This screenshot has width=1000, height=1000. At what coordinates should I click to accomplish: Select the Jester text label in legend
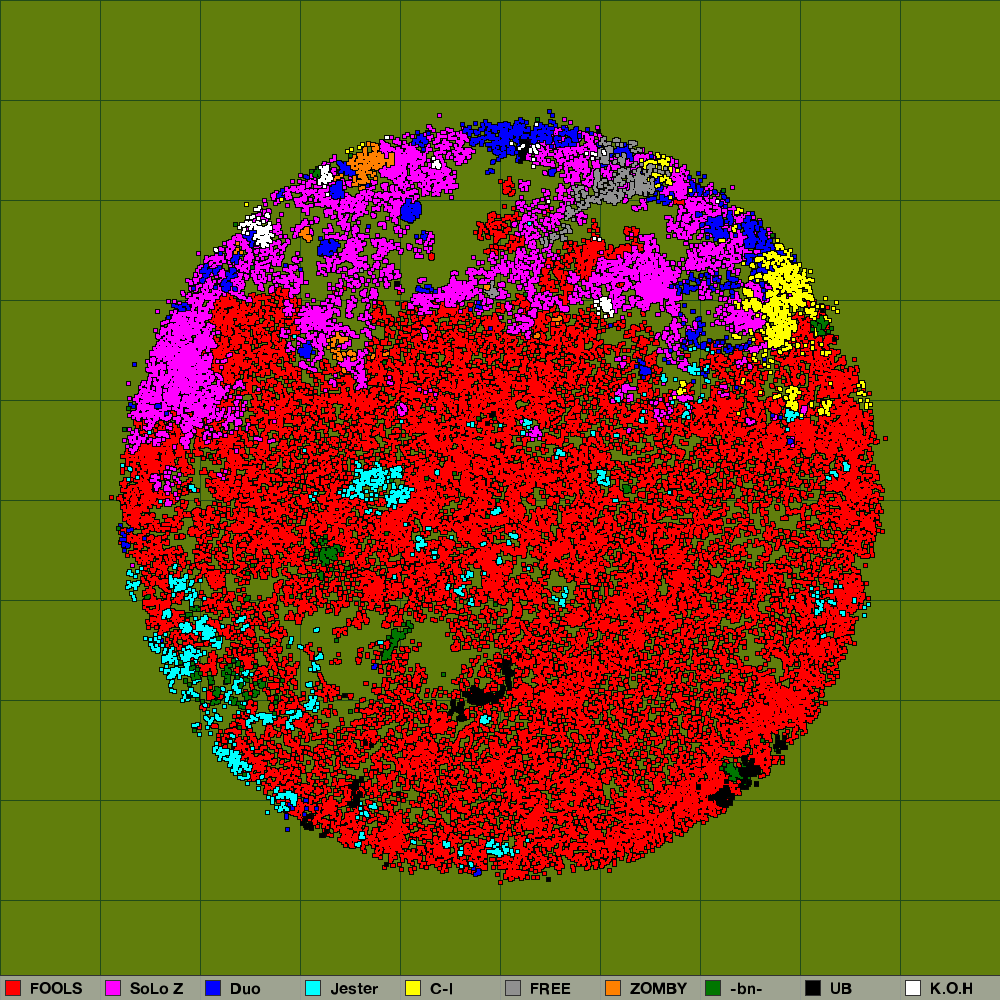(x=354, y=988)
